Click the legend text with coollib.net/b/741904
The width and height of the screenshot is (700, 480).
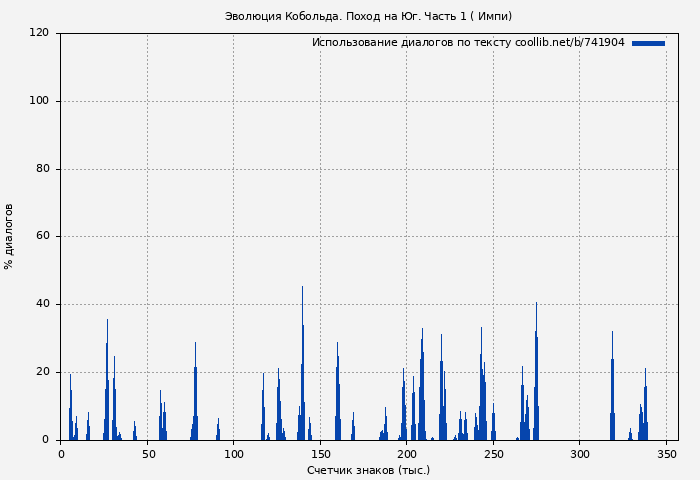pyautogui.click(x=468, y=43)
